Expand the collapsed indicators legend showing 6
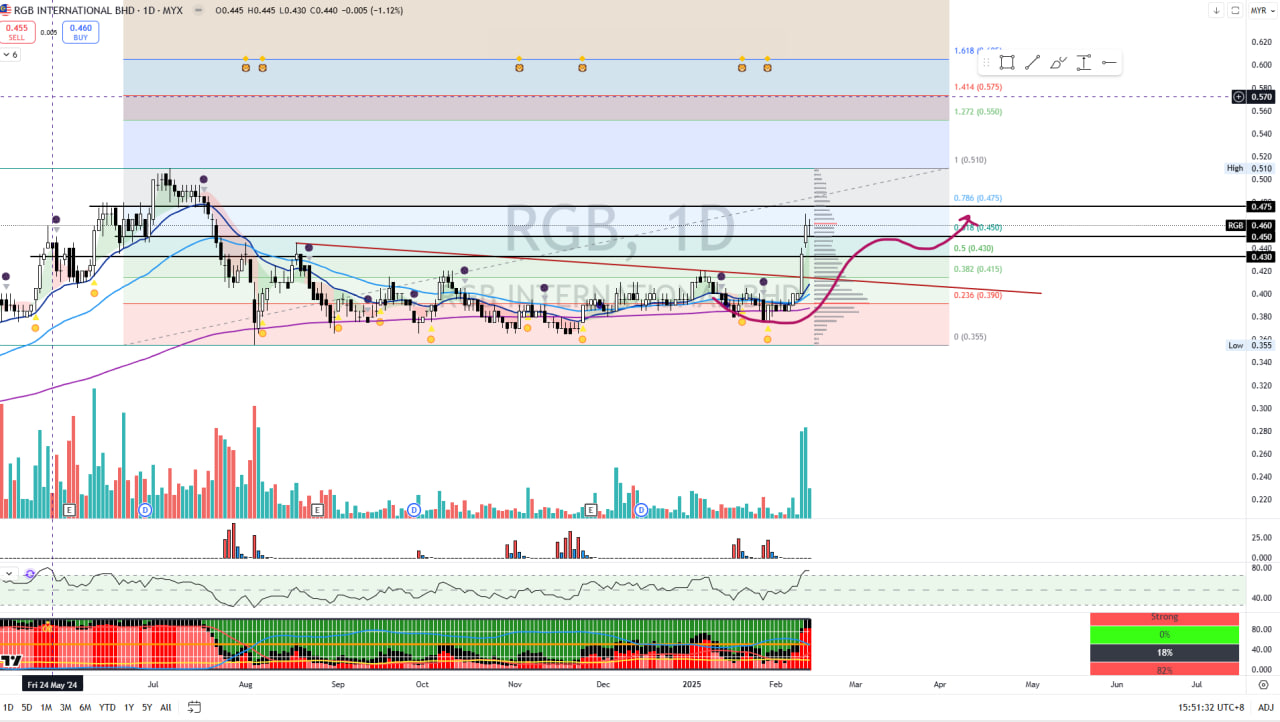The height and width of the screenshot is (722, 1280). 11,54
